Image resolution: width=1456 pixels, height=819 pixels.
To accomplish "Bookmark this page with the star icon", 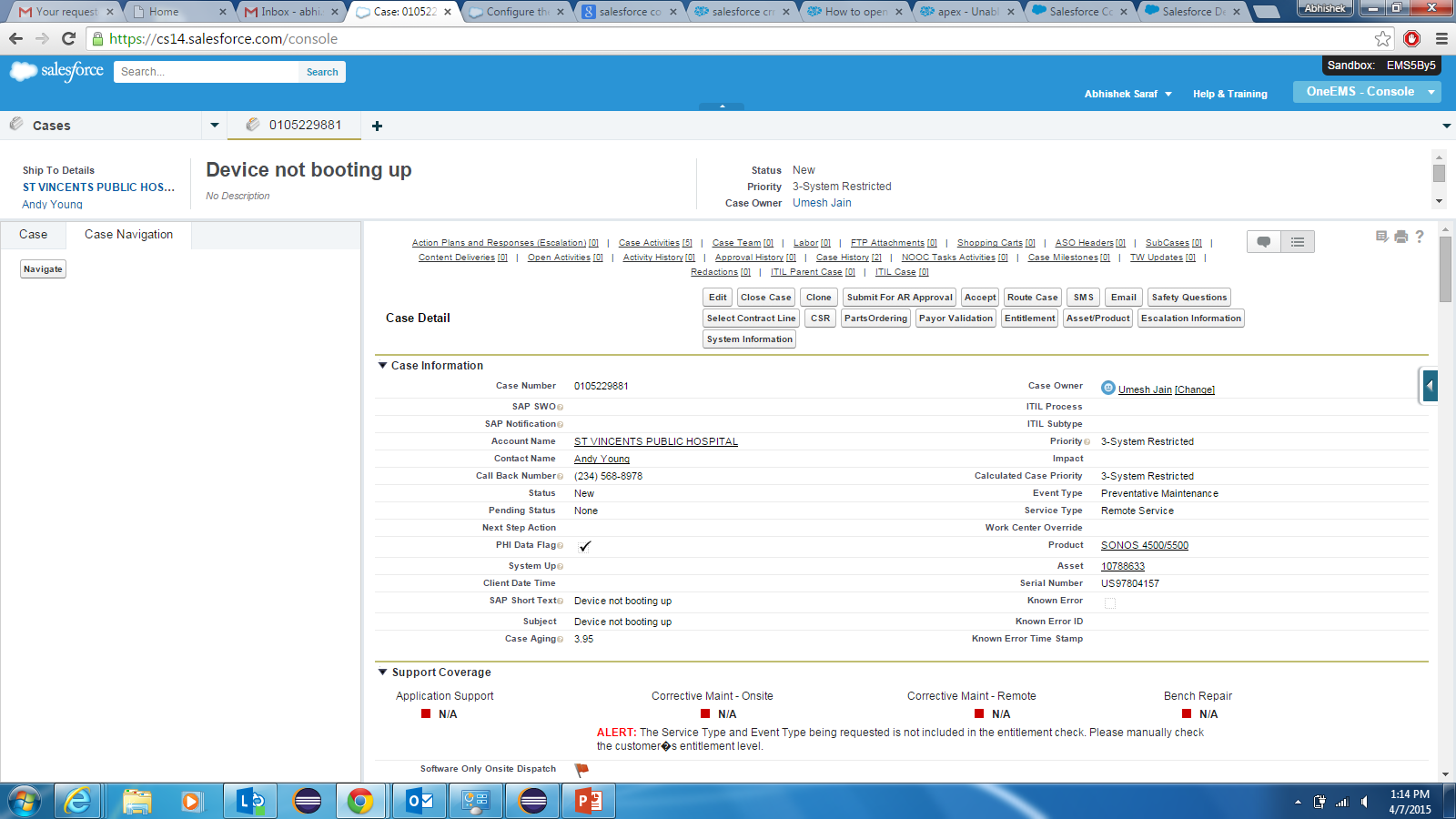I will pyautogui.click(x=1383, y=38).
